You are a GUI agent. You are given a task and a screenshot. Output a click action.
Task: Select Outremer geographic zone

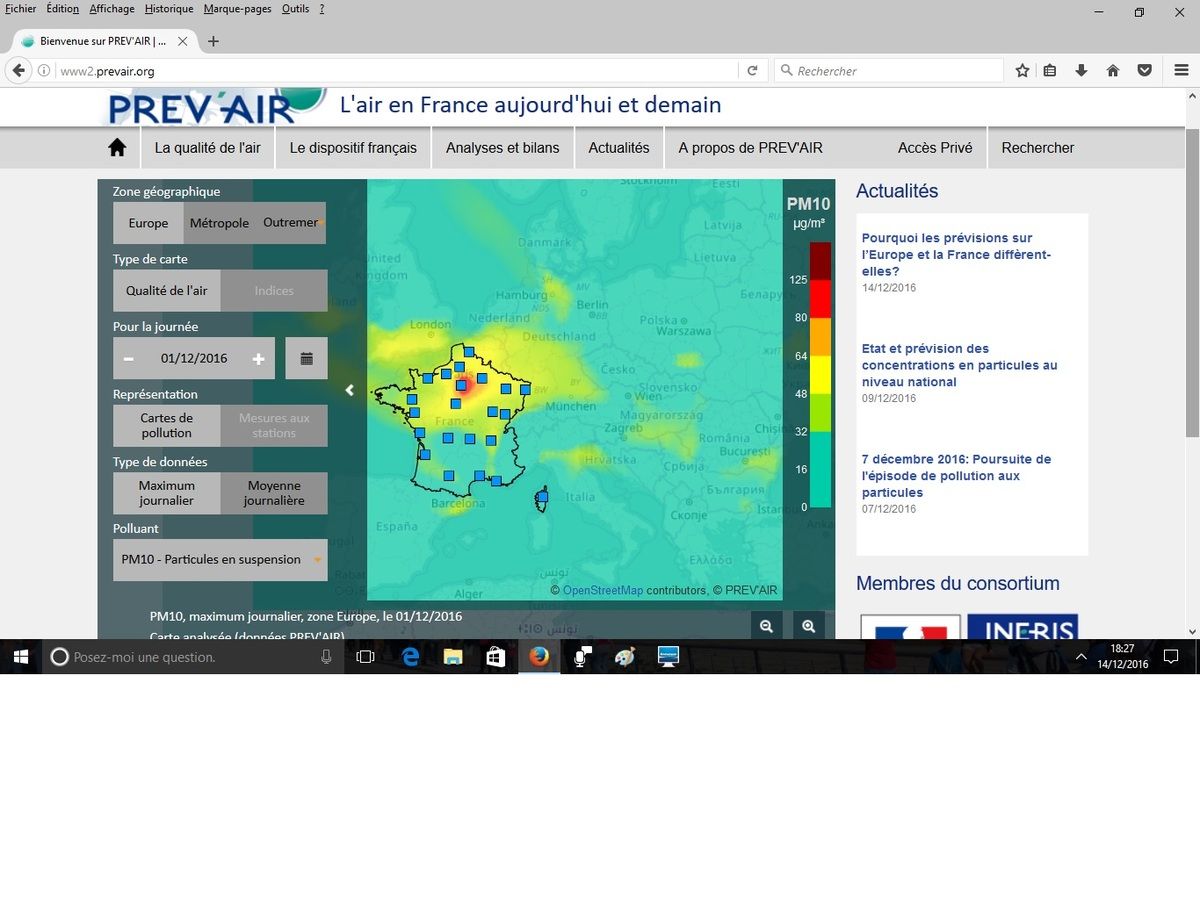[x=290, y=223]
